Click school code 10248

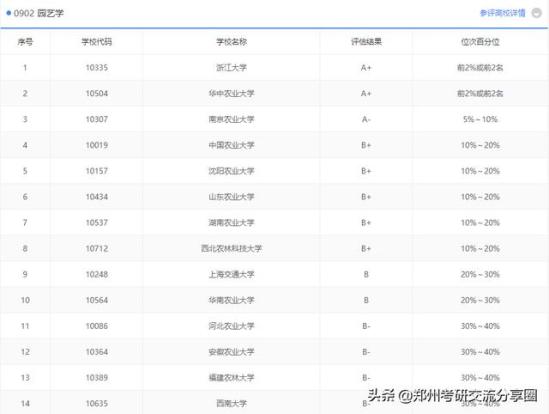(x=97, y=275)
